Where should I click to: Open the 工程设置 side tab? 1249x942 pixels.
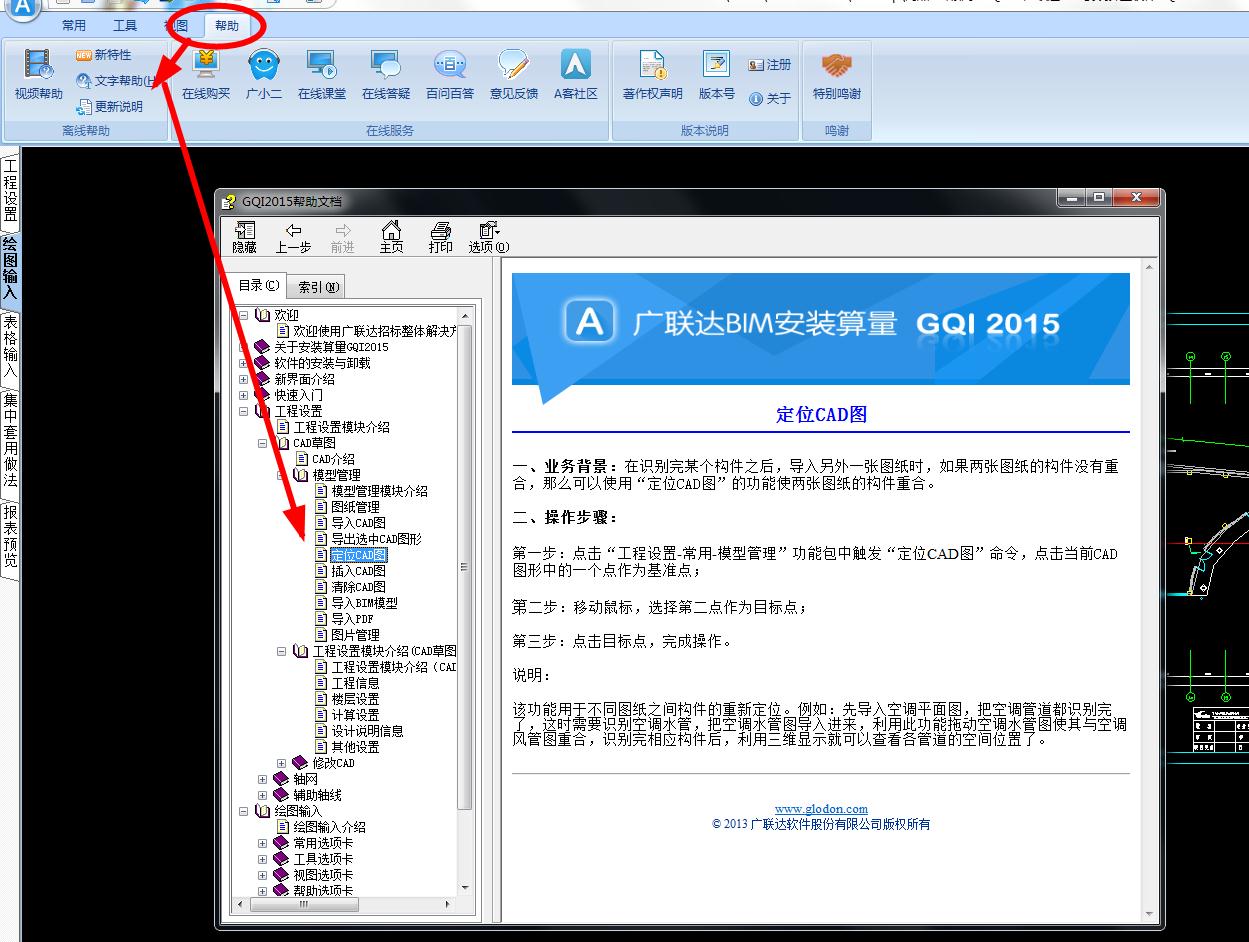pos(10,190)
